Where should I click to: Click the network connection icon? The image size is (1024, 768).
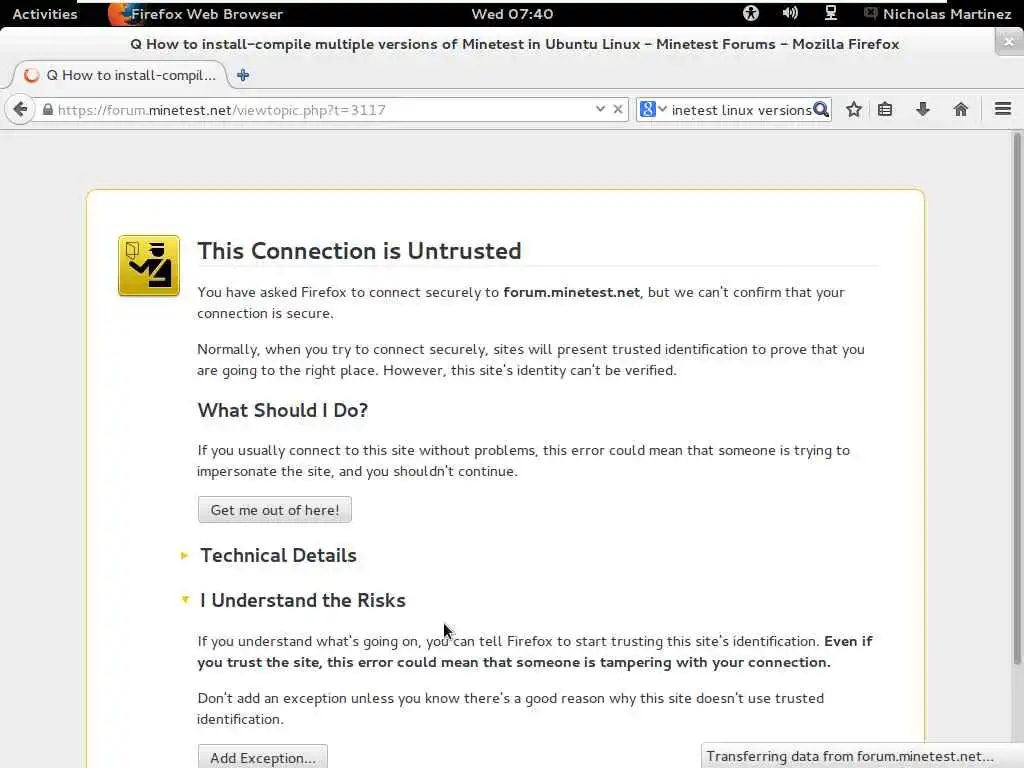[x=831, y=13]
